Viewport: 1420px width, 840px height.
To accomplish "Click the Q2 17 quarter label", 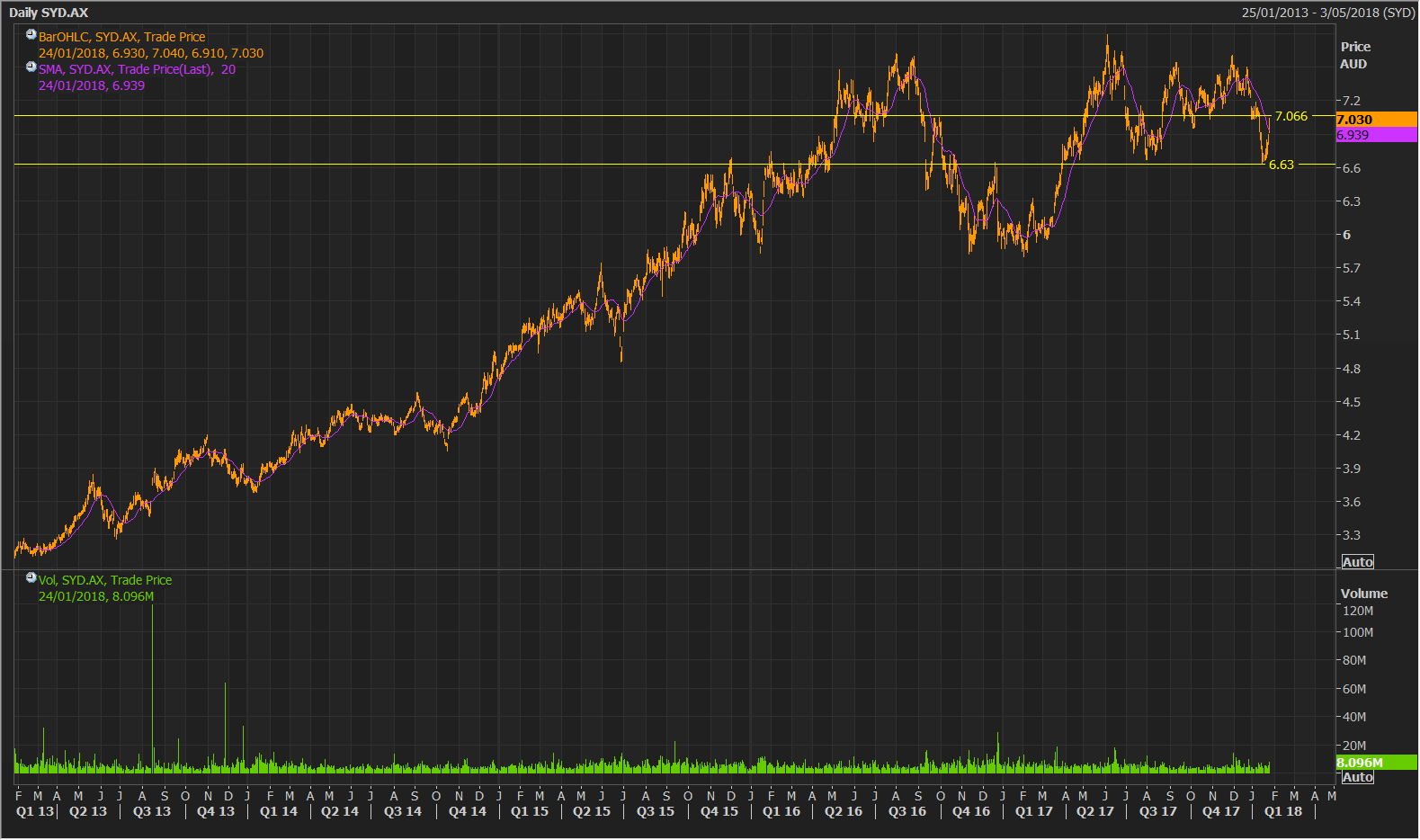I will click(1095, 811).
